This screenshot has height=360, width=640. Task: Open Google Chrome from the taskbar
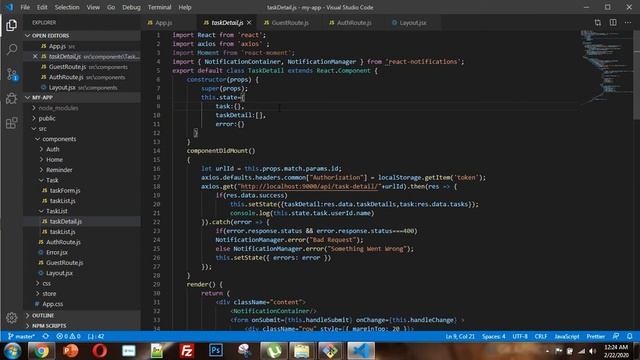pyautogui.click(x=41, y=351)
